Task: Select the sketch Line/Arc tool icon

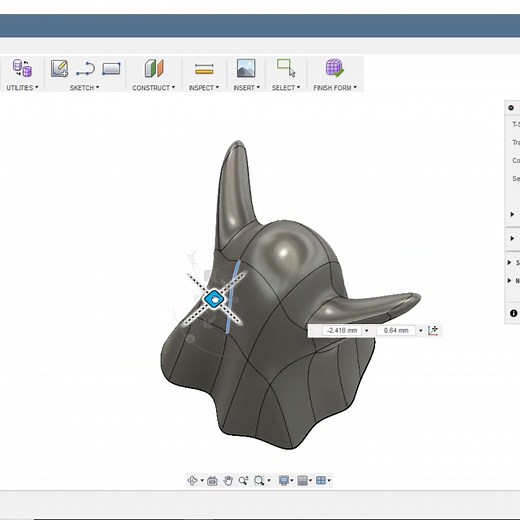Action: (85, 69)
